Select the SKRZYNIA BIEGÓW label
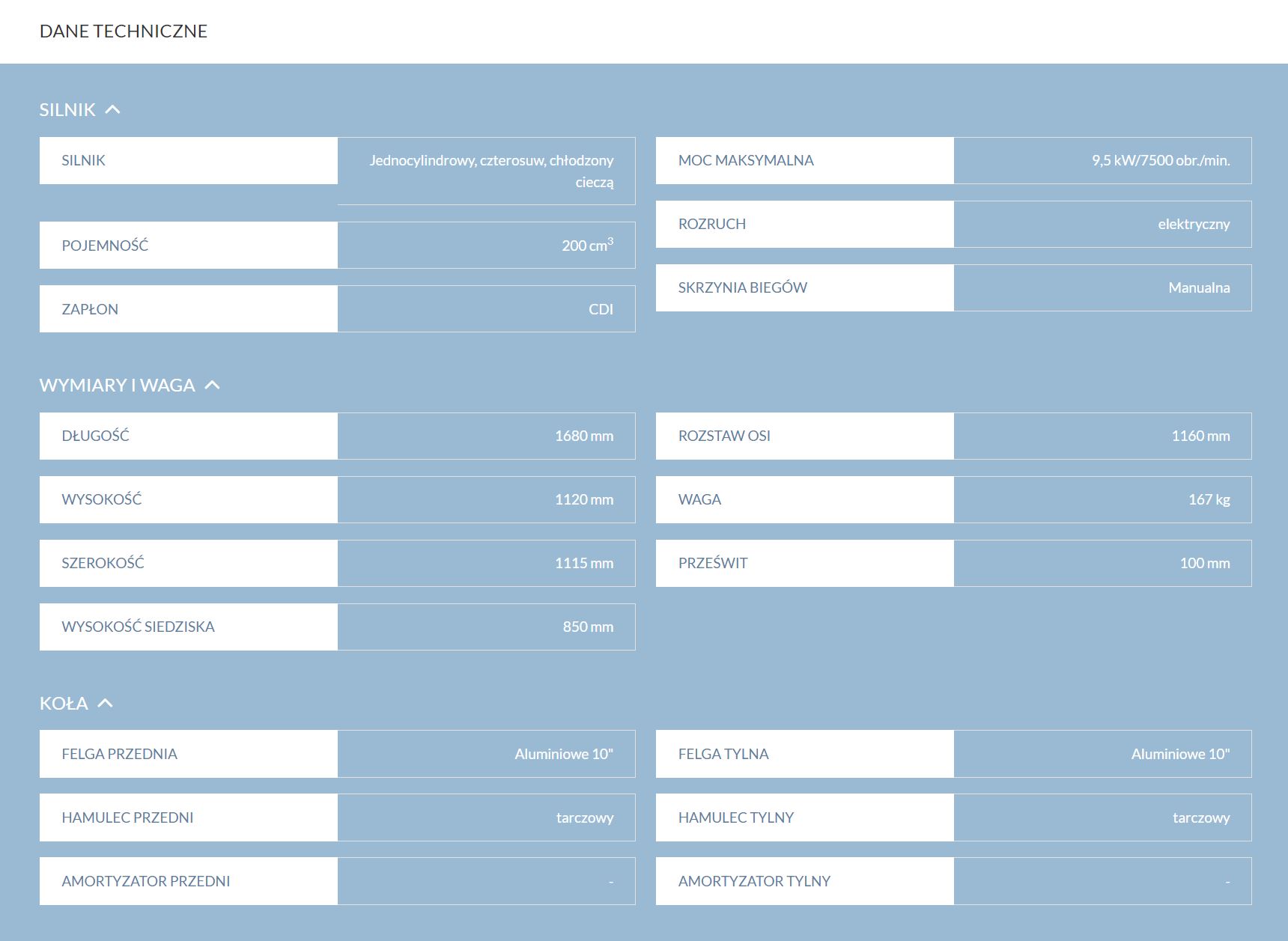 [x=805, y=287]
